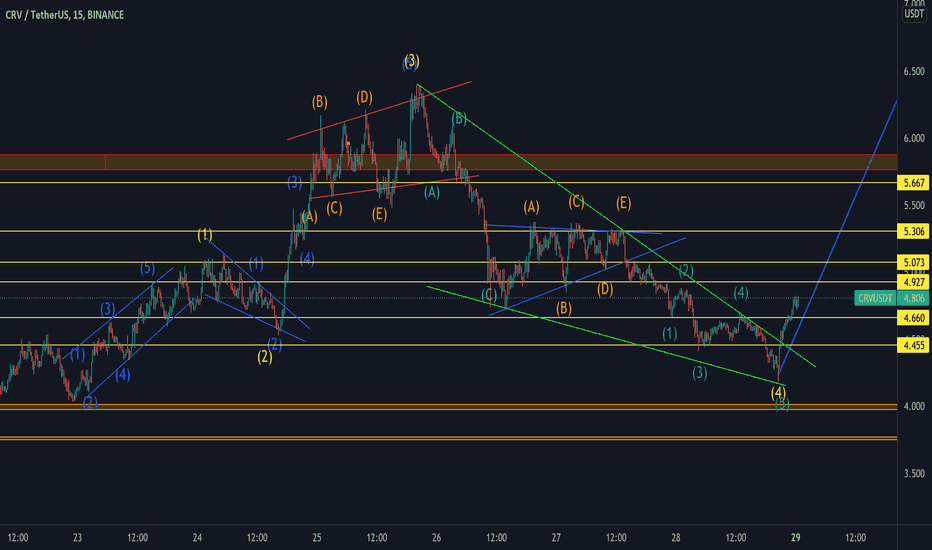The height and width of the screenshot is (550, 932).
Task: Click the CRV / TetherUS symbol title
Action: coord(64,15)
